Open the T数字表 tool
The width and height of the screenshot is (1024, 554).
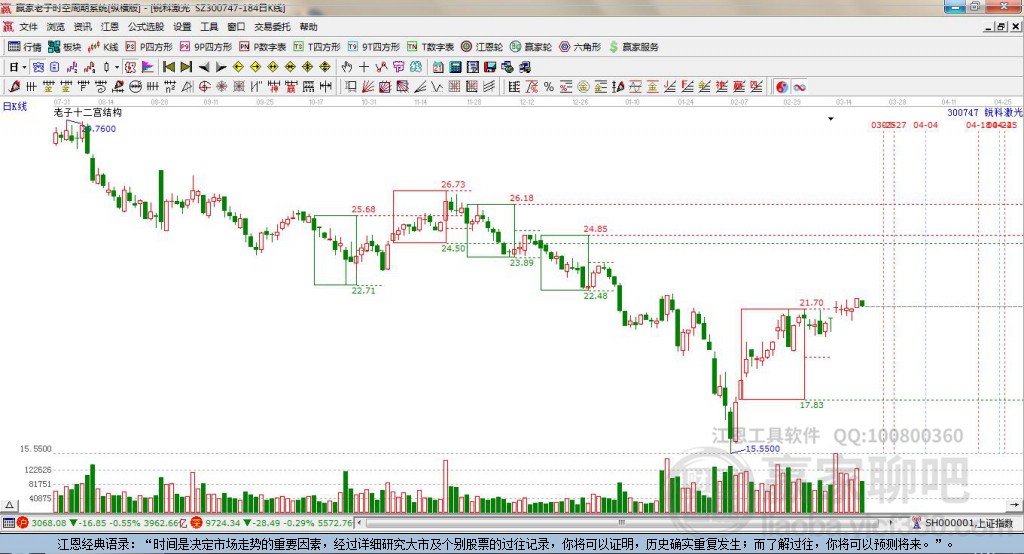click(430, 47)
